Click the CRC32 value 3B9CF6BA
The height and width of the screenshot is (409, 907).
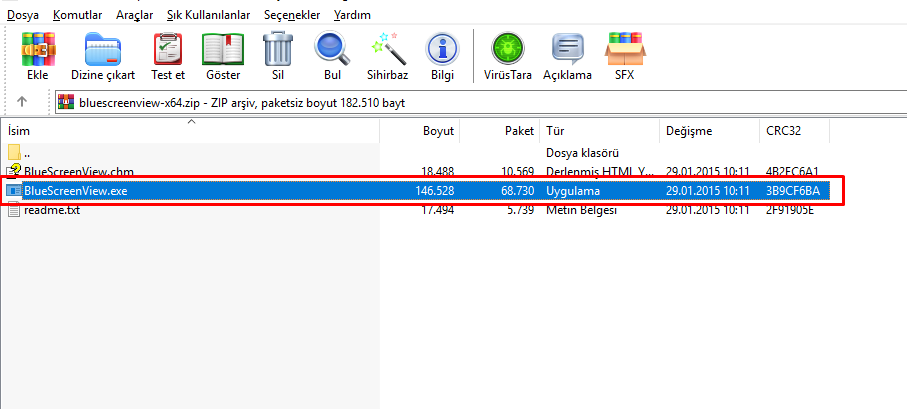pos(792,190)
